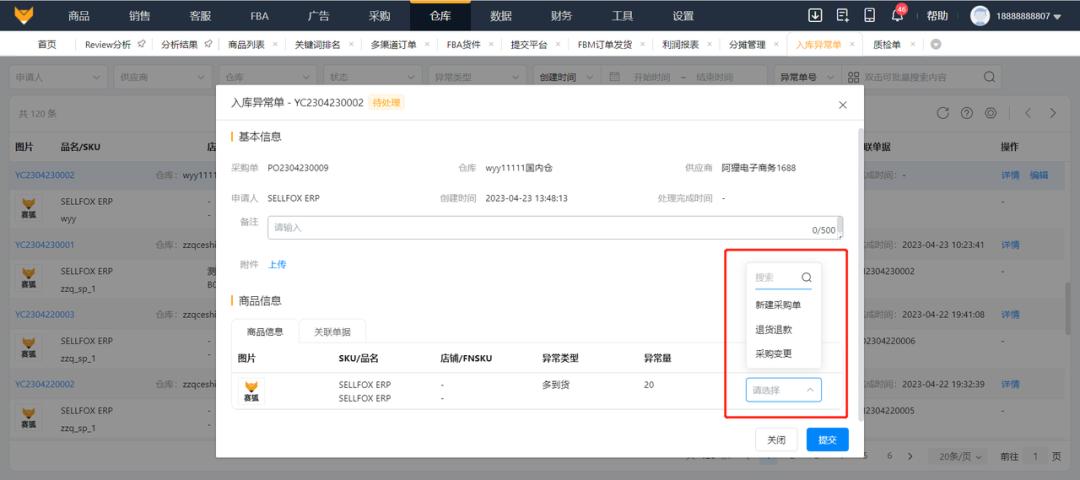The image size is (1080, 480).
Task: Click the batch search grid icon
Action: [x=853, y=77]
